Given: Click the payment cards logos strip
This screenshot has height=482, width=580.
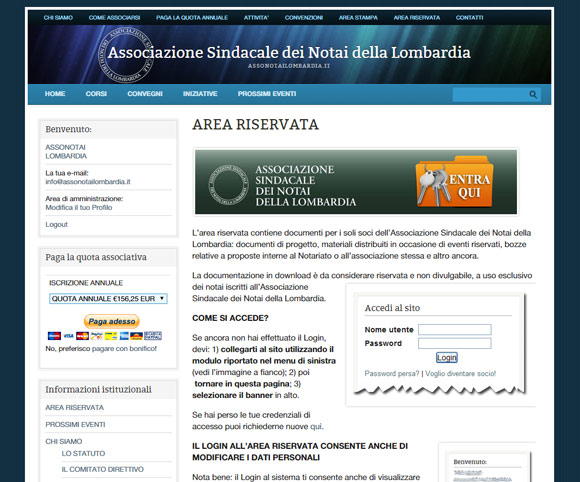Looking at the screenshot, I should click(x=105, y=336).
